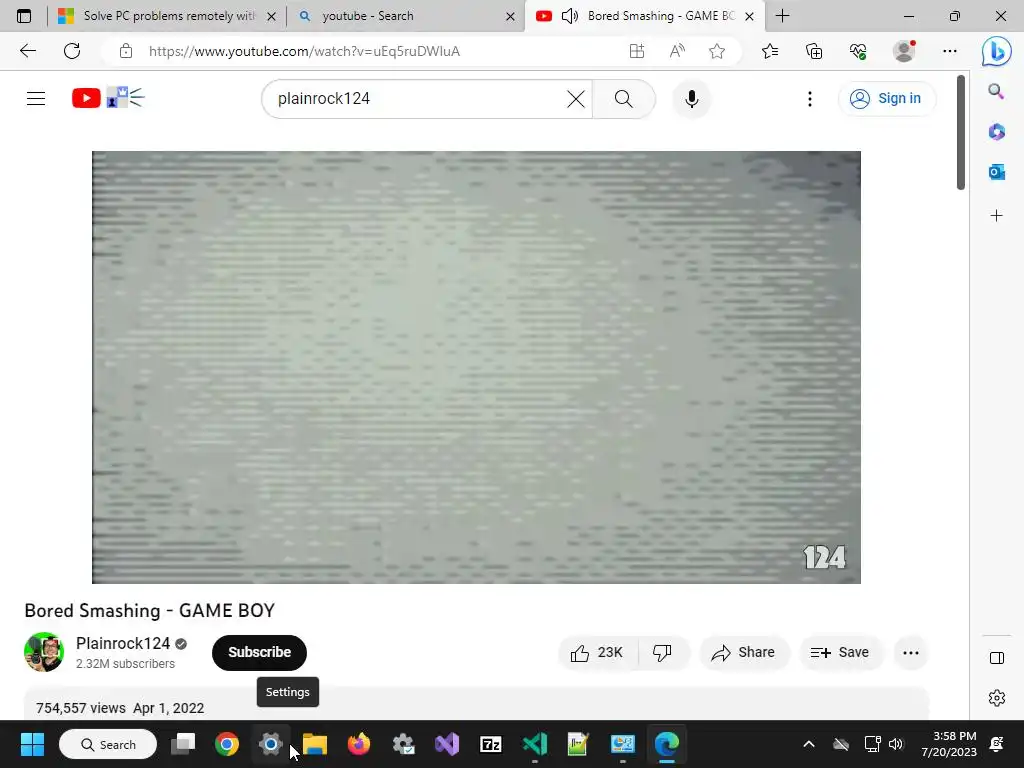Open File Explorer from taskbar
1024x768 pixels.
315,744
